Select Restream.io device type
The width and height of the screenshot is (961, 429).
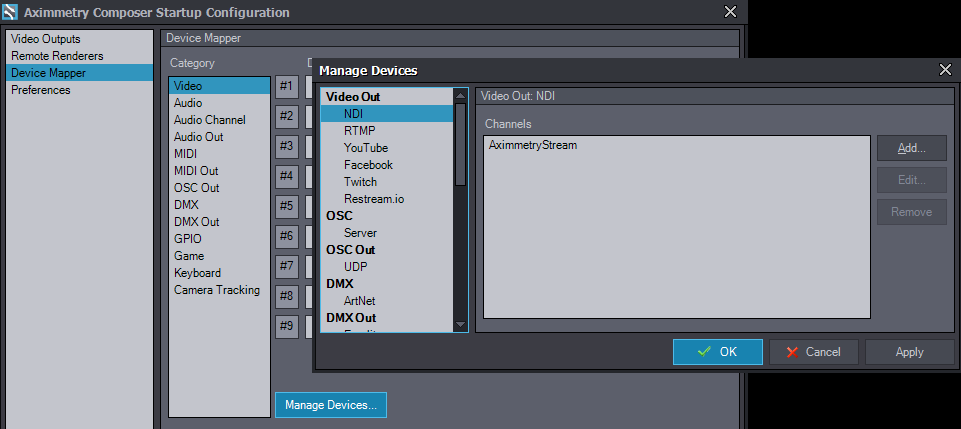point(387,199)
